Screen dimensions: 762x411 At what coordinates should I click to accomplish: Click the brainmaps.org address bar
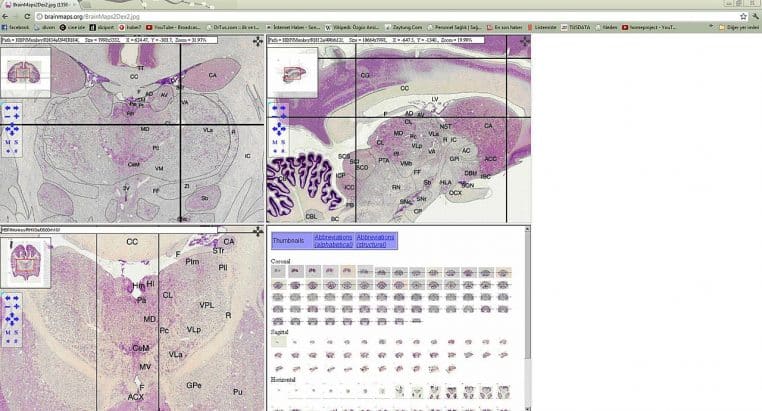(389, 17)
